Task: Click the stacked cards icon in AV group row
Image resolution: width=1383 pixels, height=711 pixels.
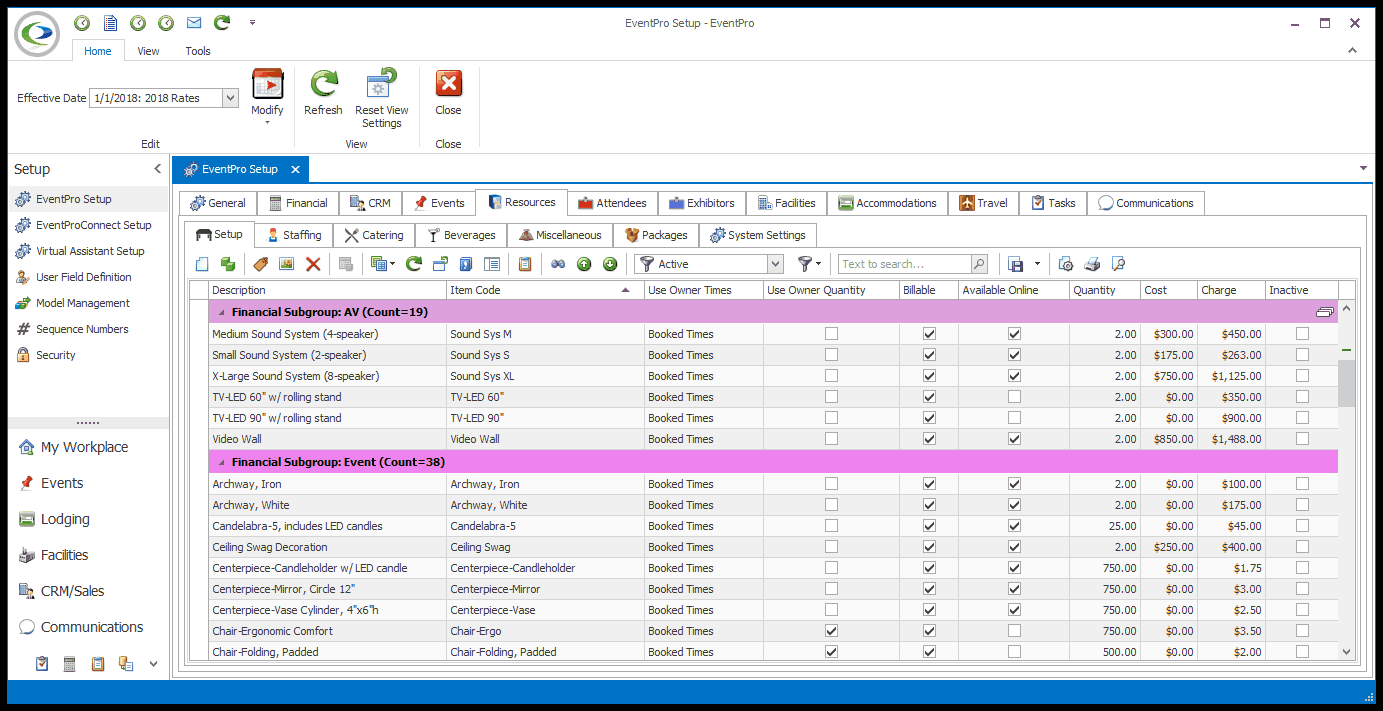Action: click(x=1325, y=312)
